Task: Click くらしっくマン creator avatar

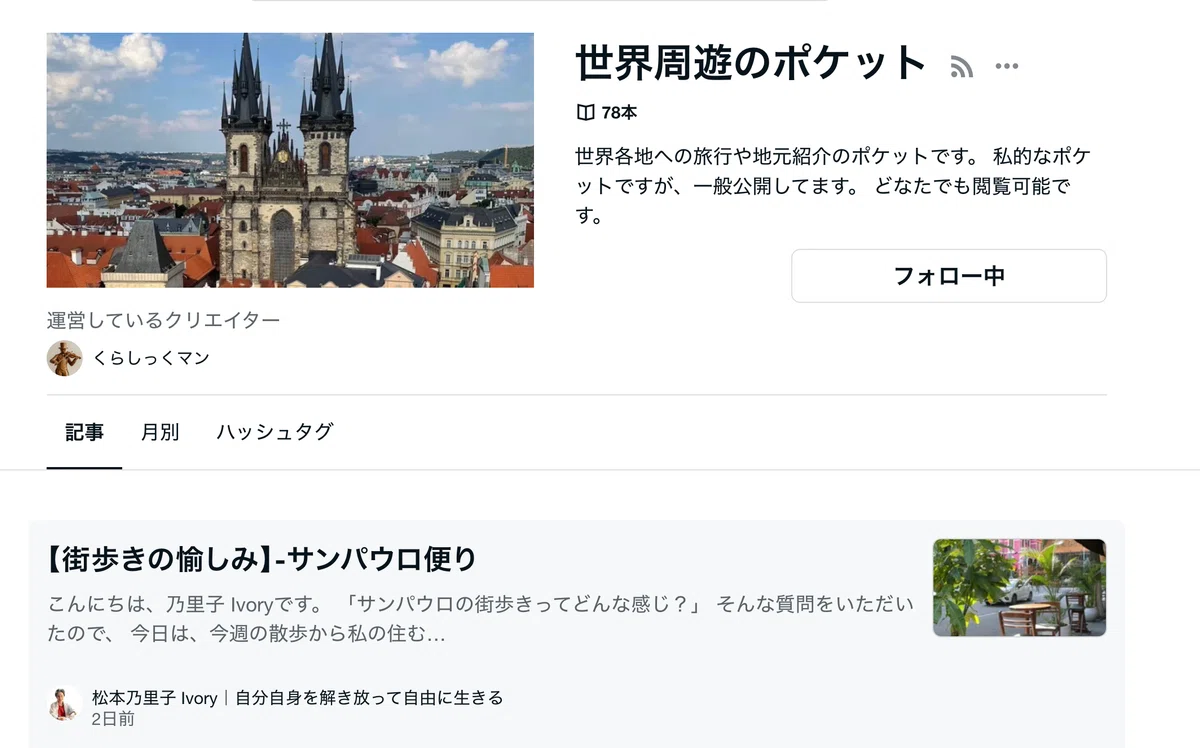Action: pos(64,358)
